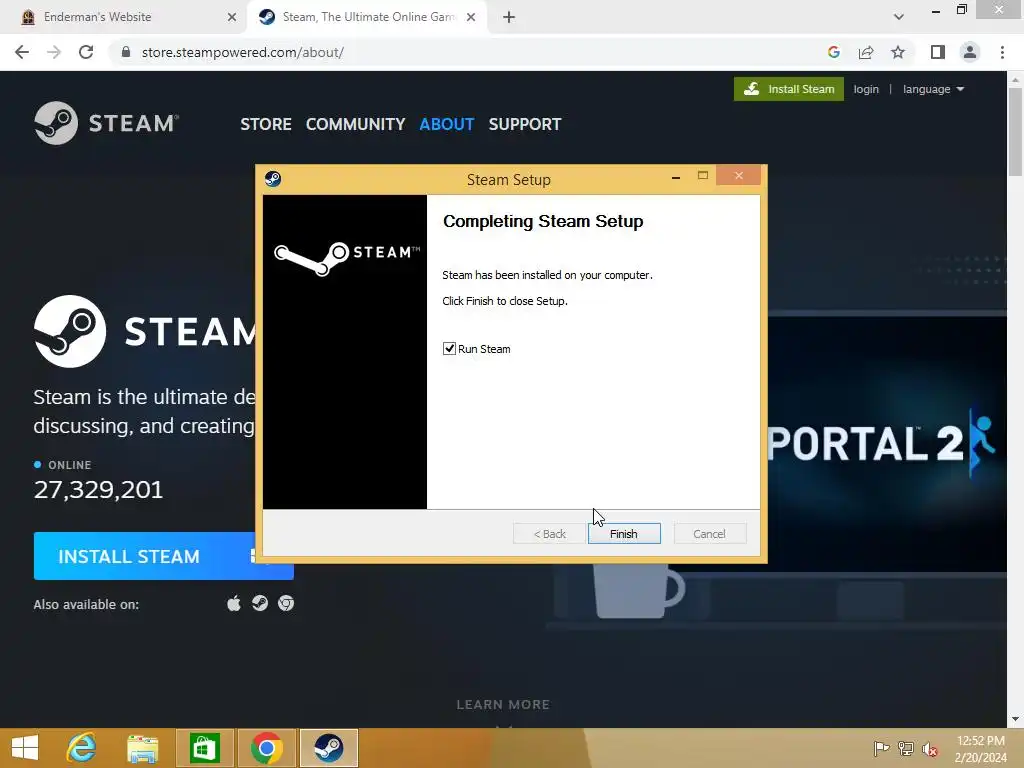Open the Chrome profile avatar

pyautogui.click(x=970, y=52)
